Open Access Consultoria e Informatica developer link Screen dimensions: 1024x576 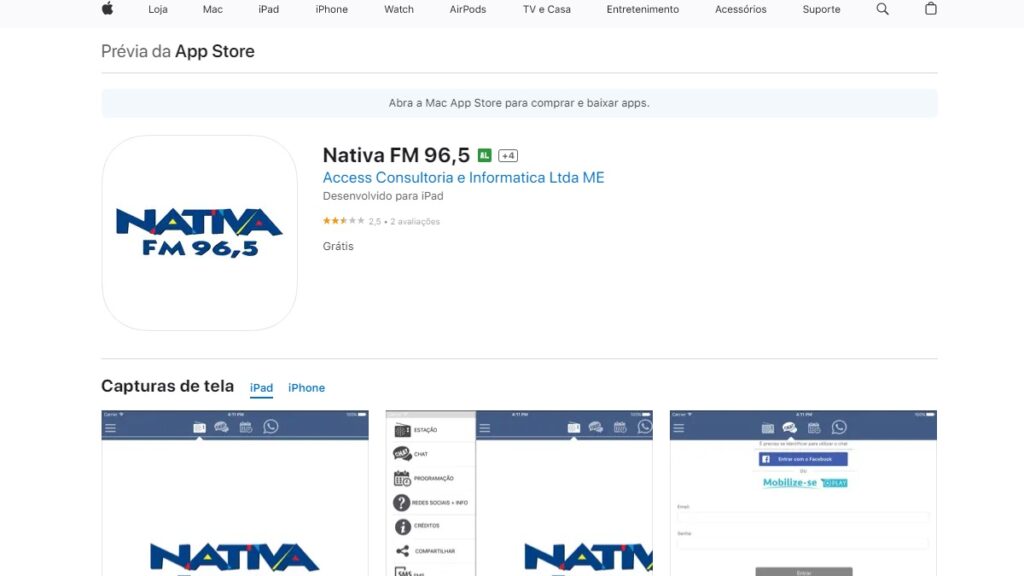463,178
